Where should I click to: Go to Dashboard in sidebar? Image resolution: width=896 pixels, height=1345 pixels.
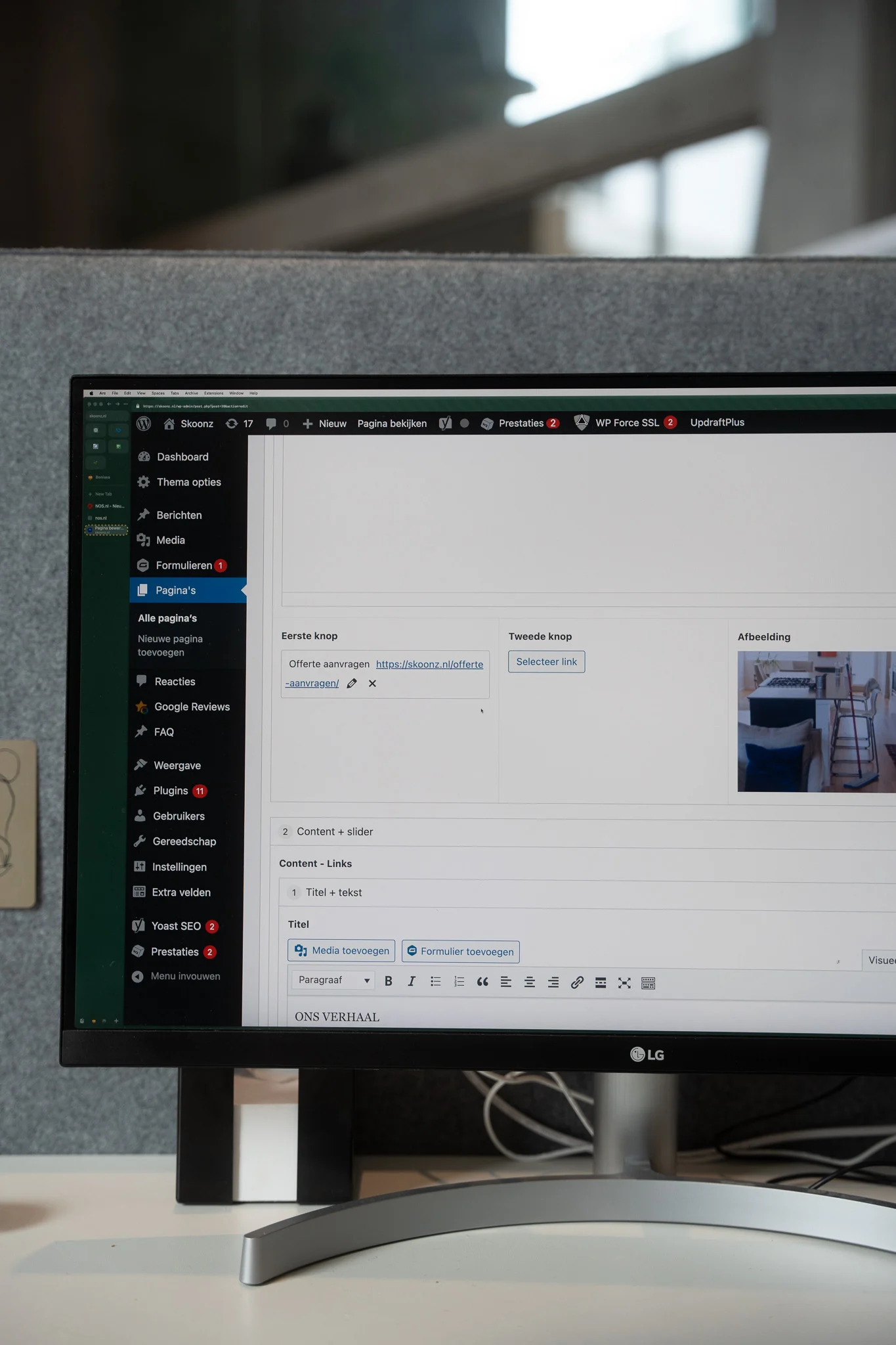pyautogui.click(x=174, y=456)
